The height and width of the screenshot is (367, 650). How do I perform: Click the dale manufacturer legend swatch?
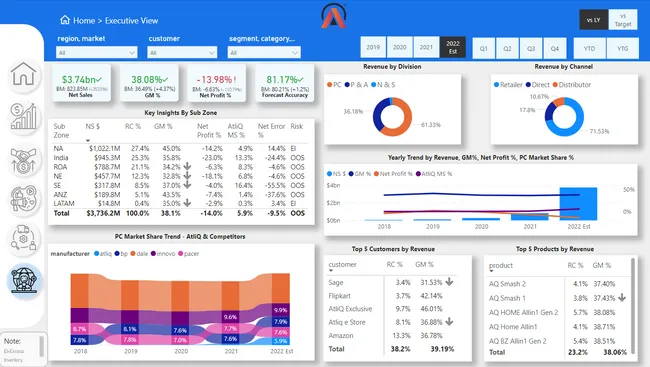pyautogui.click(x=133, y=253)
